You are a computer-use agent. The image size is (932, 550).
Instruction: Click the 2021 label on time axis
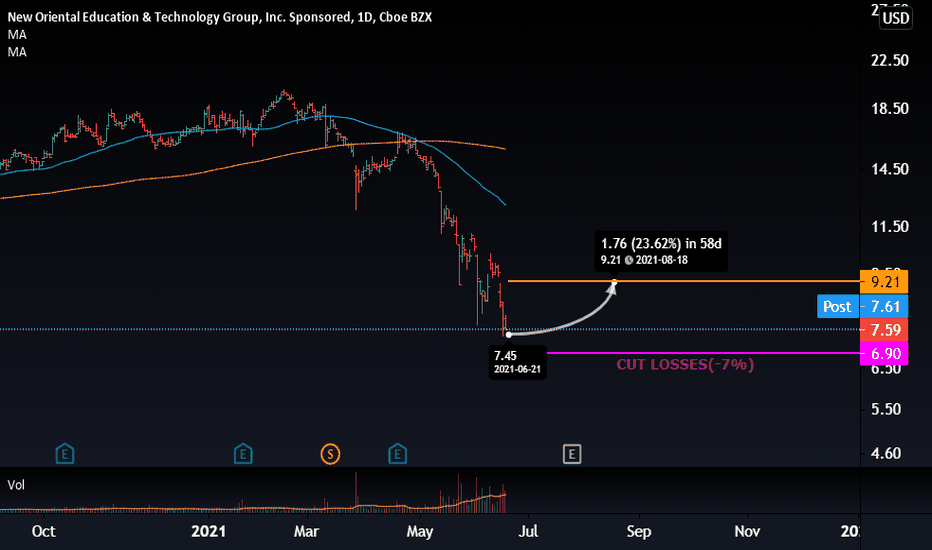[x=209, y=531]
